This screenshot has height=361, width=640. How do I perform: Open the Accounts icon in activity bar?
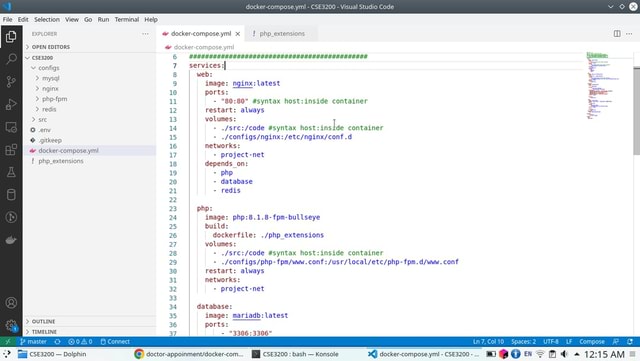(11, 303)
